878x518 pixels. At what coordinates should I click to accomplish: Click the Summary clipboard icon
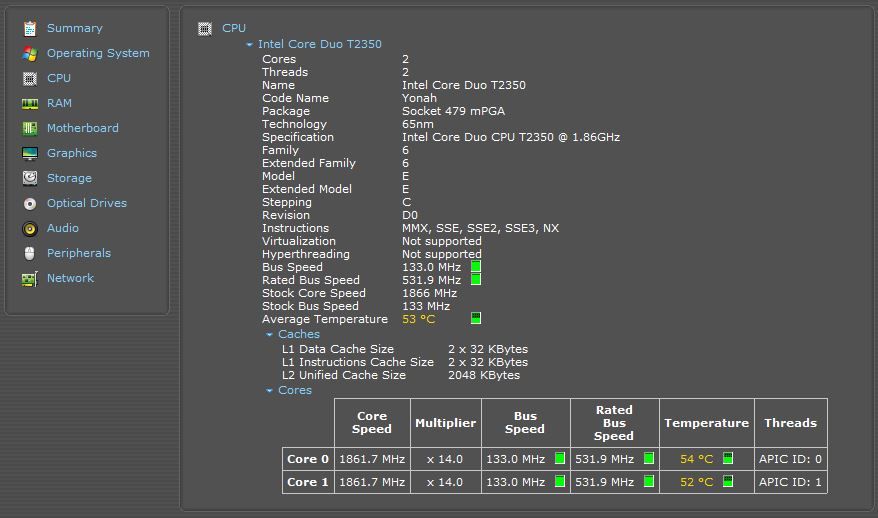click(30, 28)
